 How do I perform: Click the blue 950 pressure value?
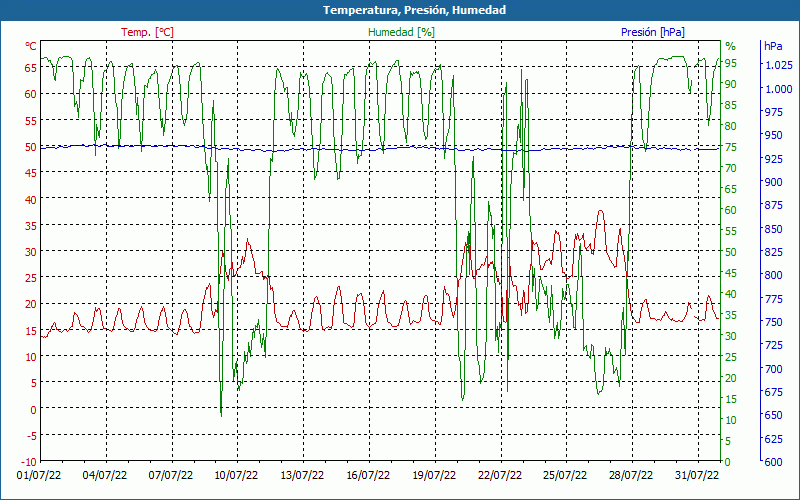(773, 135)
